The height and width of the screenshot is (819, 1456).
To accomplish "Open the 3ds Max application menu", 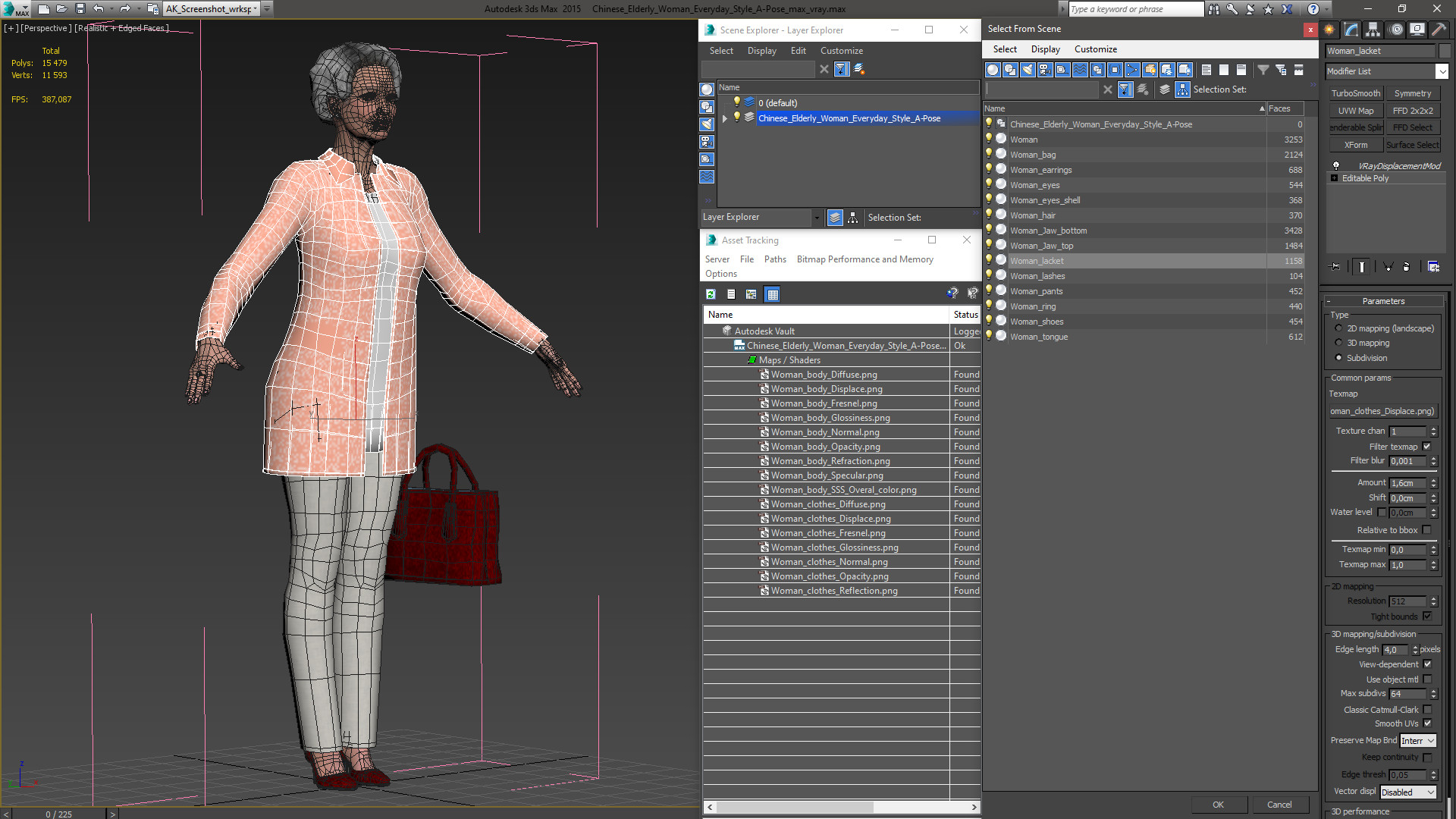I will [x=15, y=9].
